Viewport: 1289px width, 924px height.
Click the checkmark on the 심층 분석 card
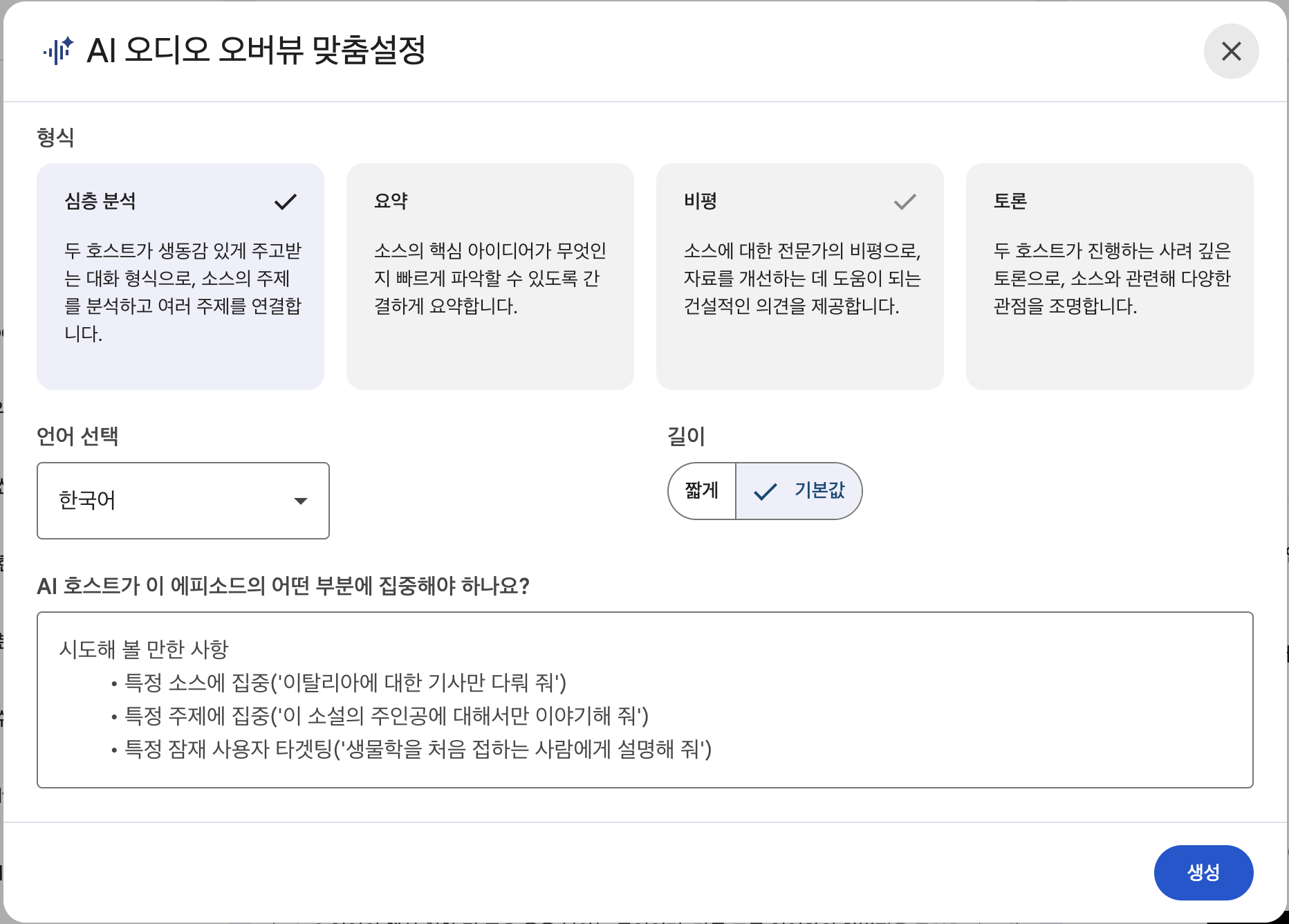click(x=285, y=202)
